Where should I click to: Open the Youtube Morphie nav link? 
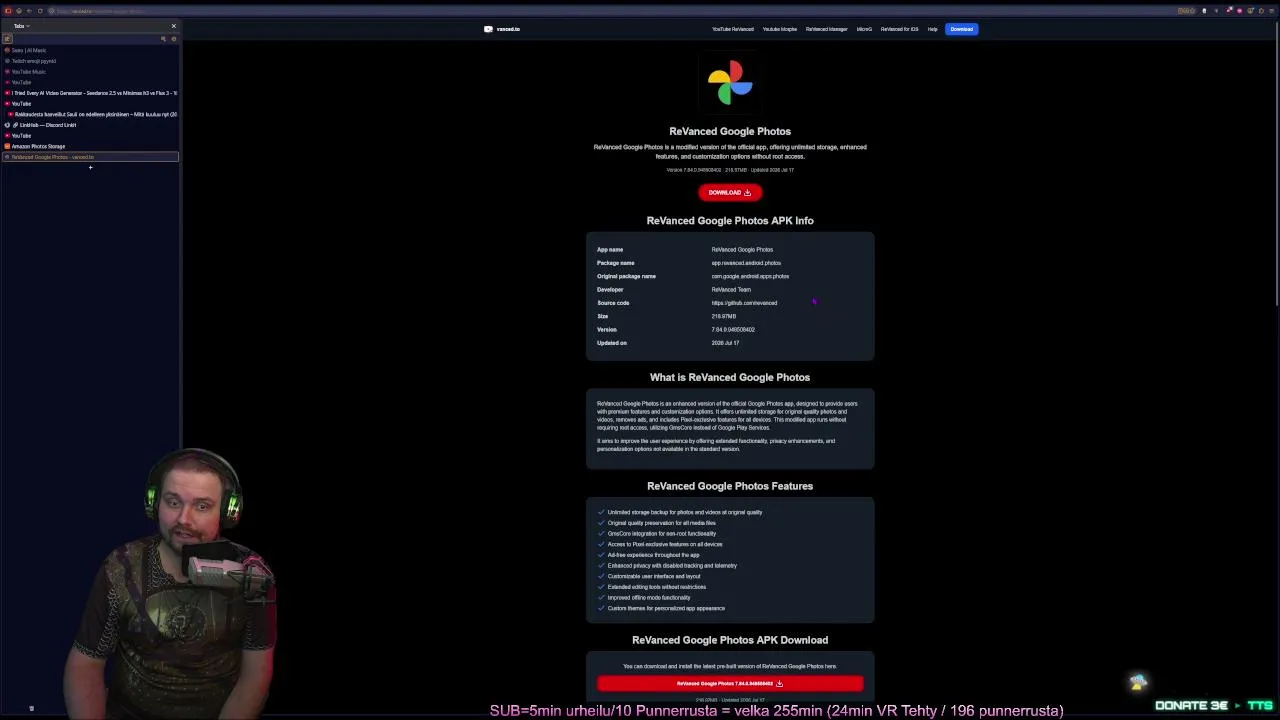(780, 29)
